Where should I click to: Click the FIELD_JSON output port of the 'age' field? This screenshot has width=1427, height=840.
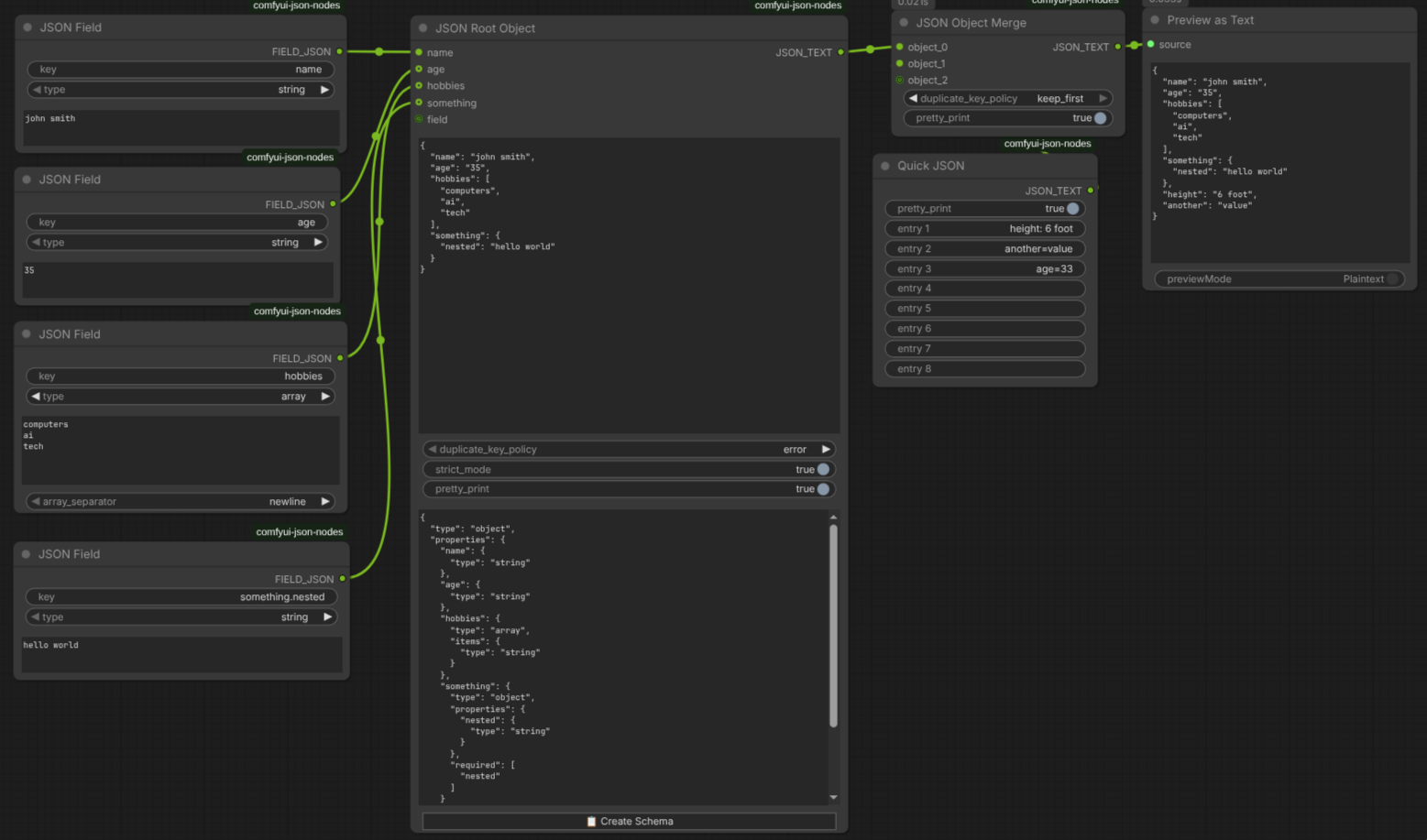coord(333,204)
